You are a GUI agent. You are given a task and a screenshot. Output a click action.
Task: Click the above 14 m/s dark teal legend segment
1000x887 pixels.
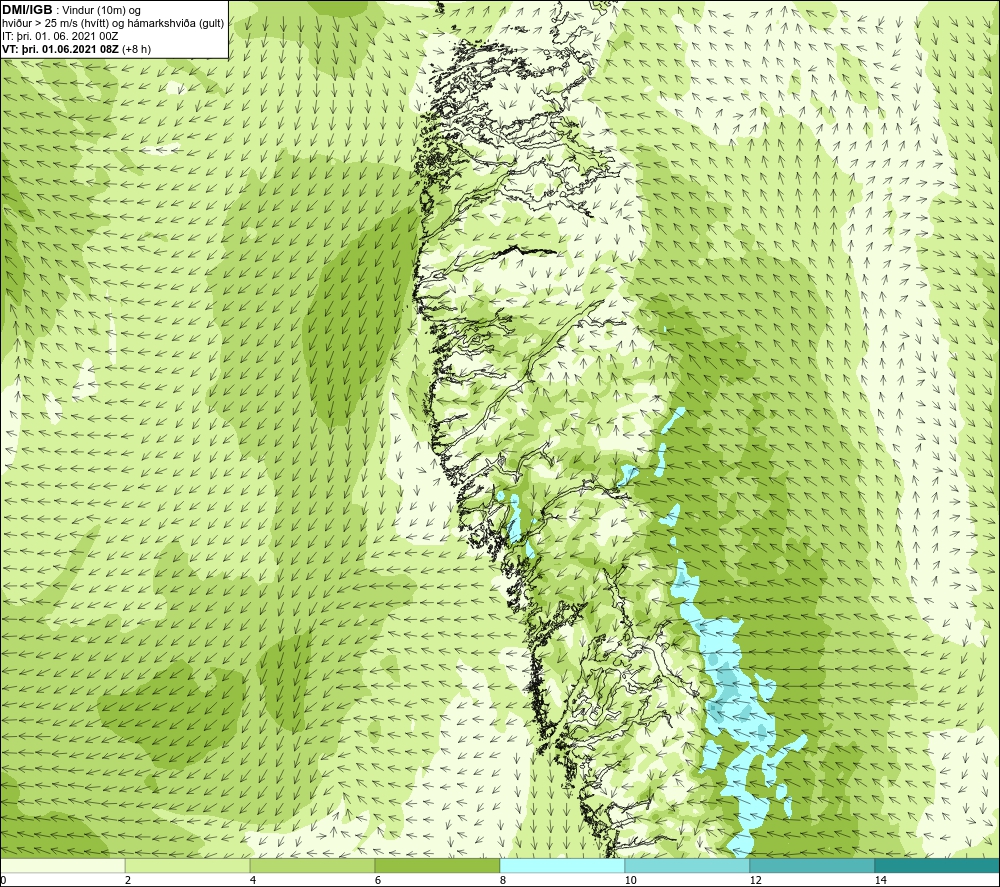pyautogui.click(x=938, y=865)
